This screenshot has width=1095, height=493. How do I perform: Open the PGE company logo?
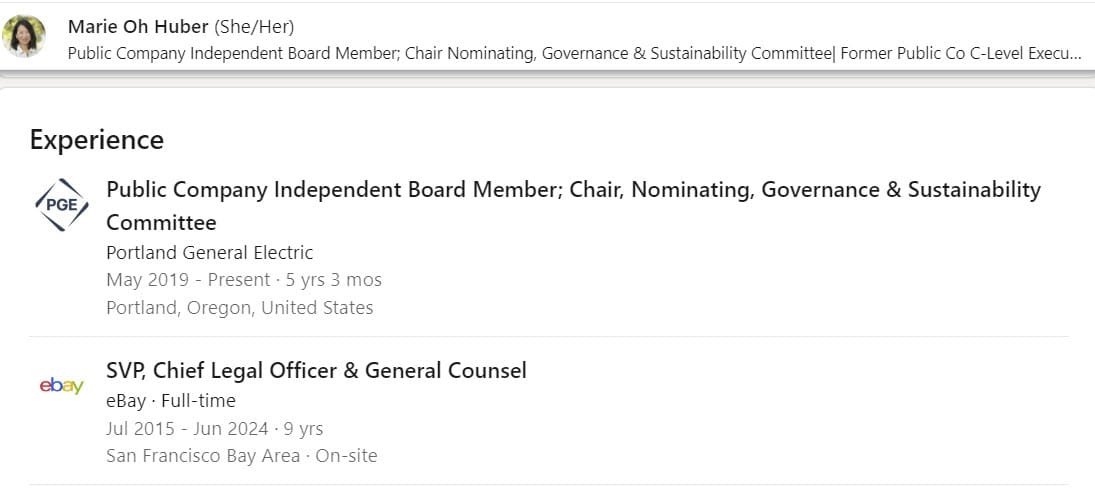point(61,204)
